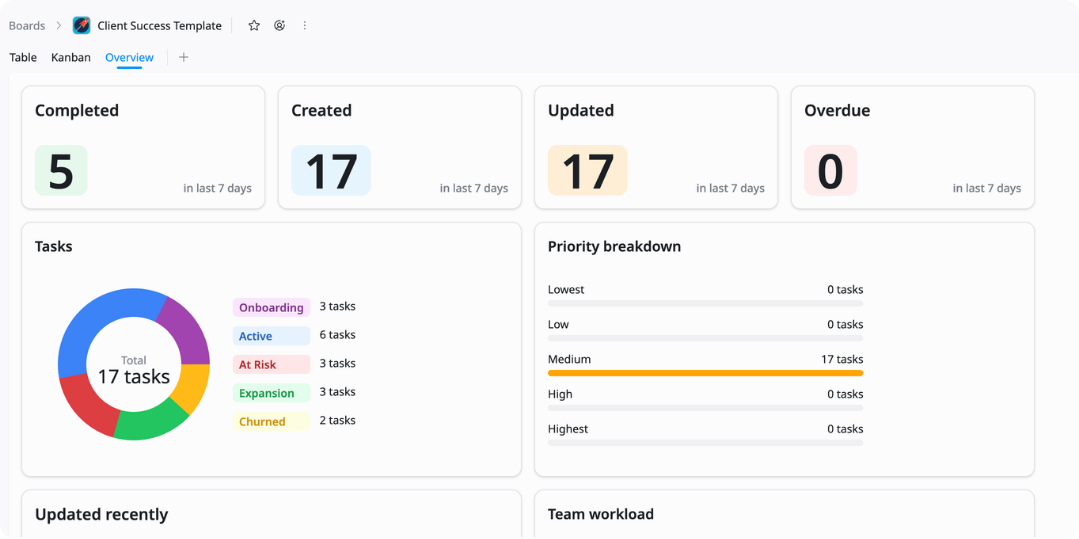Click 'in last 7 days' on Overdue card
The width and height of the screenshot is (1079, 539).
point(987,188)
